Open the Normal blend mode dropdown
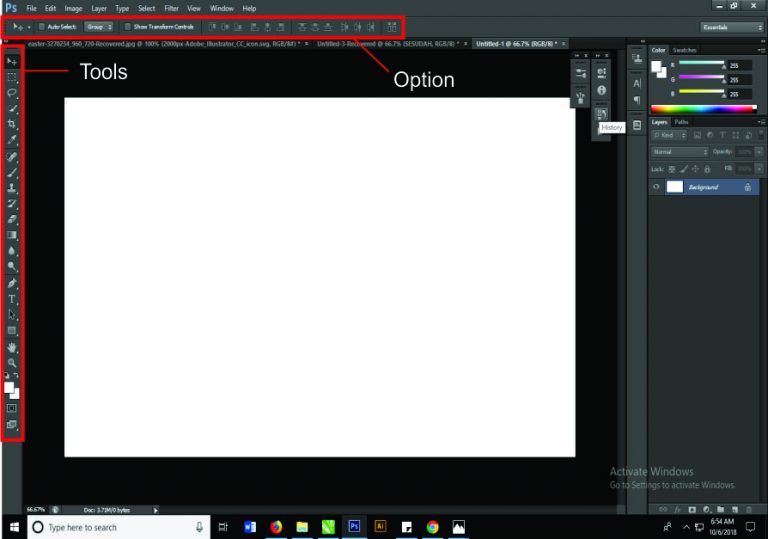Viewport: 768px width, 539px height. (680, 152)
